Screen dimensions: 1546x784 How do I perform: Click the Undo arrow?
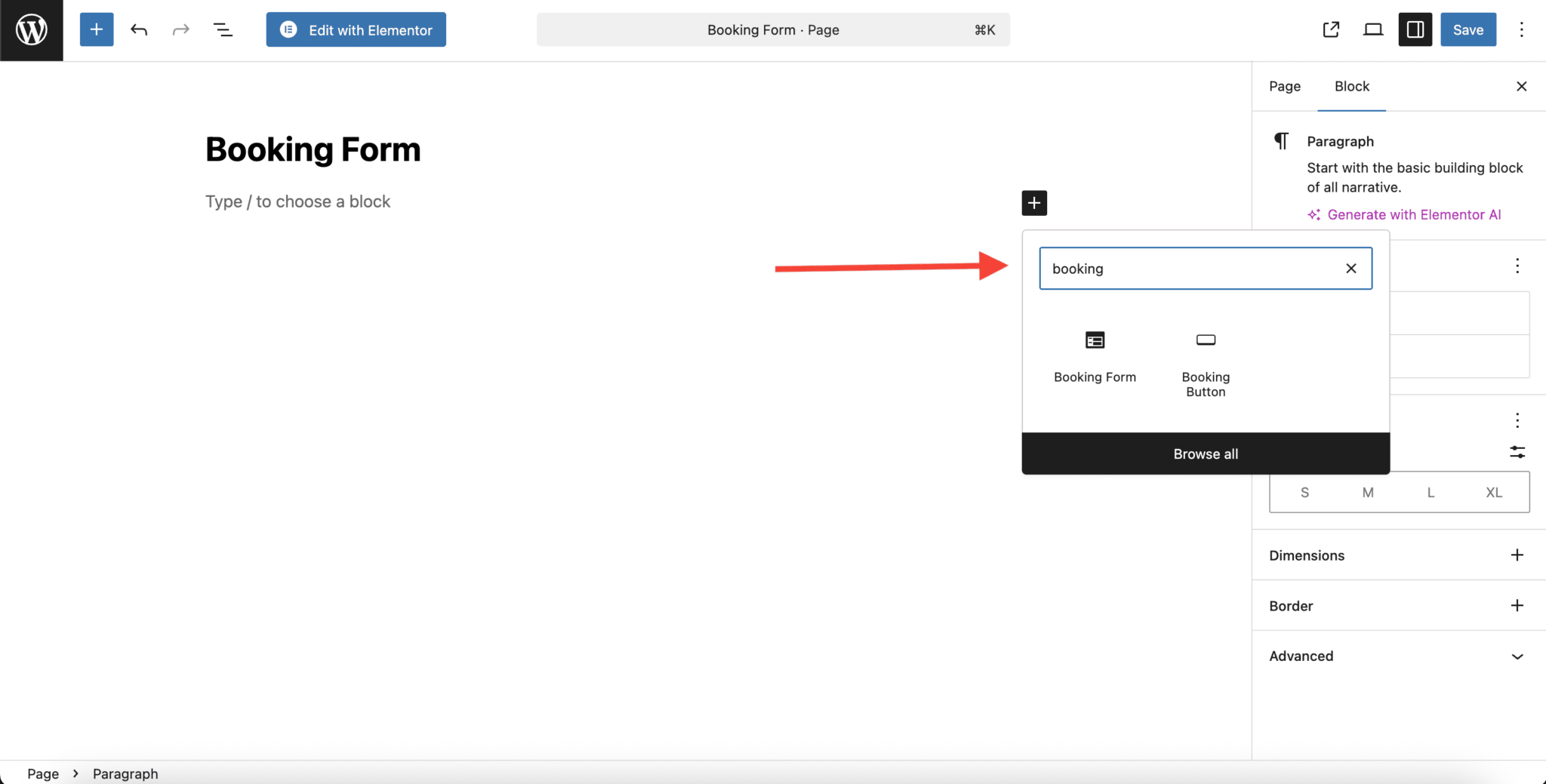(139, 29)
